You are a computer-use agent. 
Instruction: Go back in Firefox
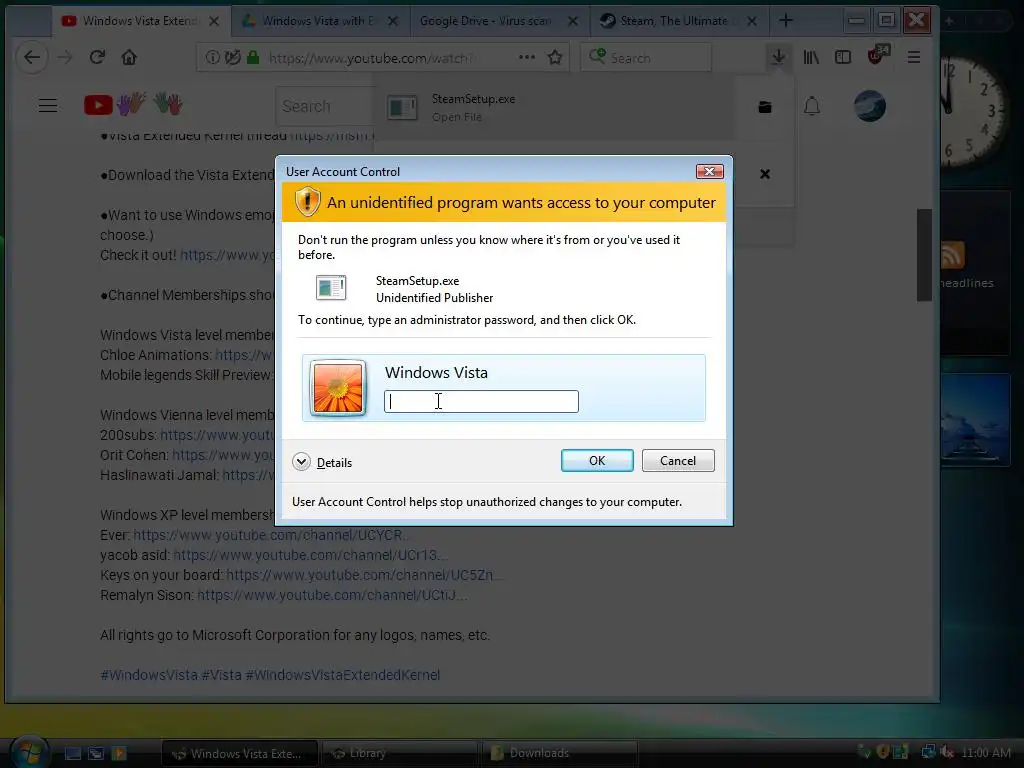tap(31, 57)
